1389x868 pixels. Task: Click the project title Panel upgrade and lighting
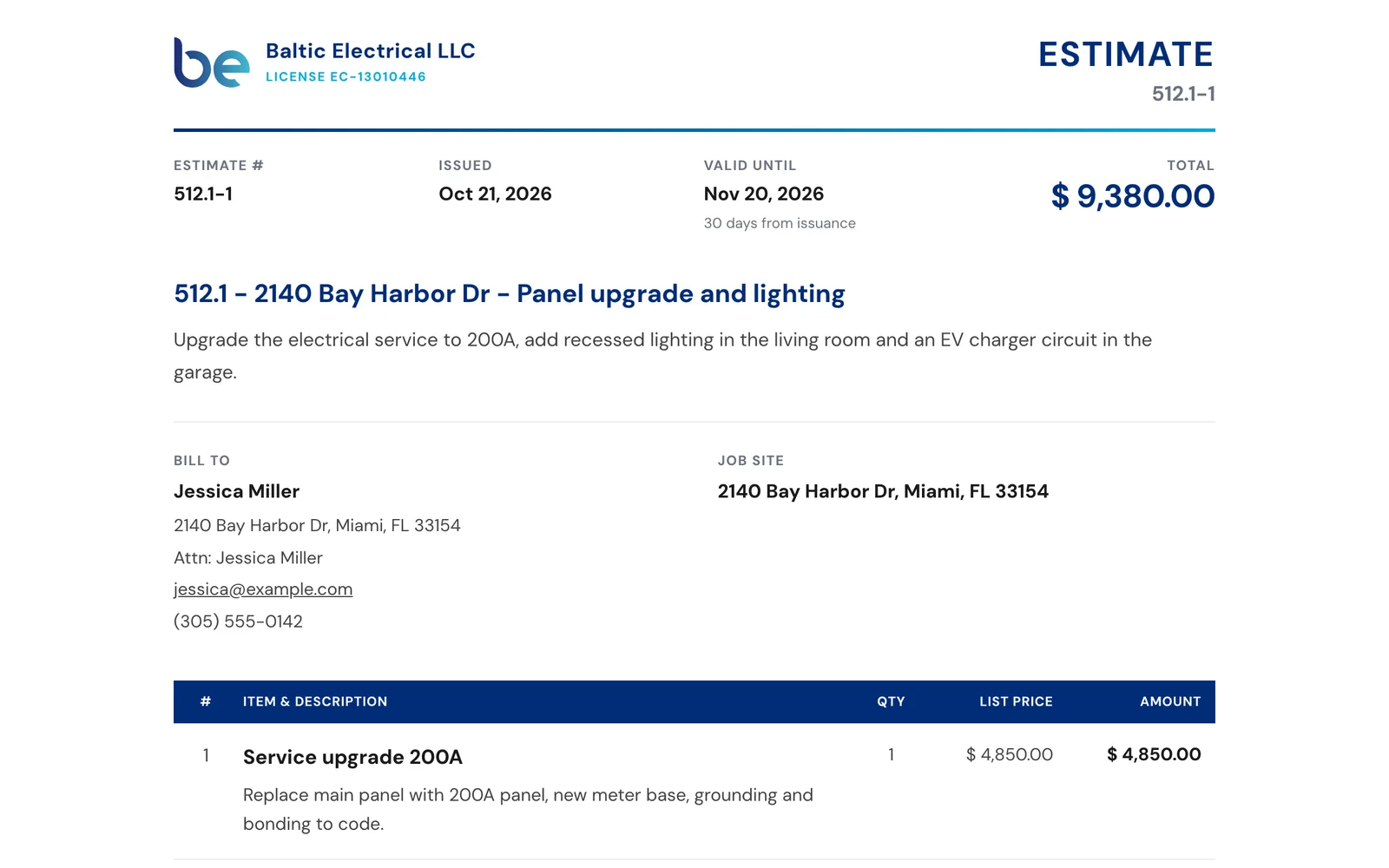coord(509,293)
